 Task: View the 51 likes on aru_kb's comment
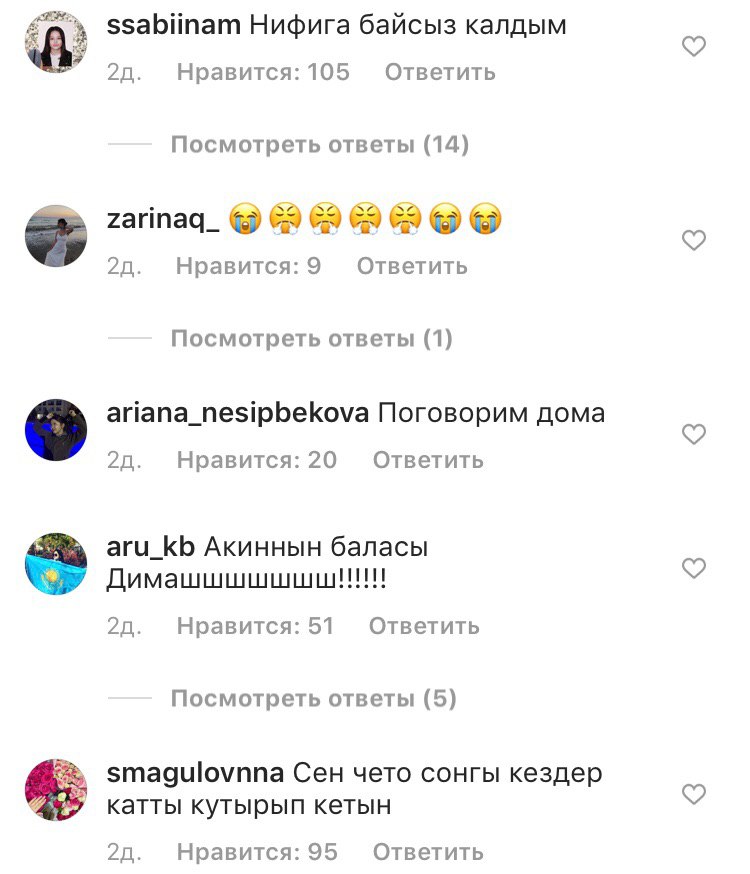pyautogui.click(x=255, y=626)
